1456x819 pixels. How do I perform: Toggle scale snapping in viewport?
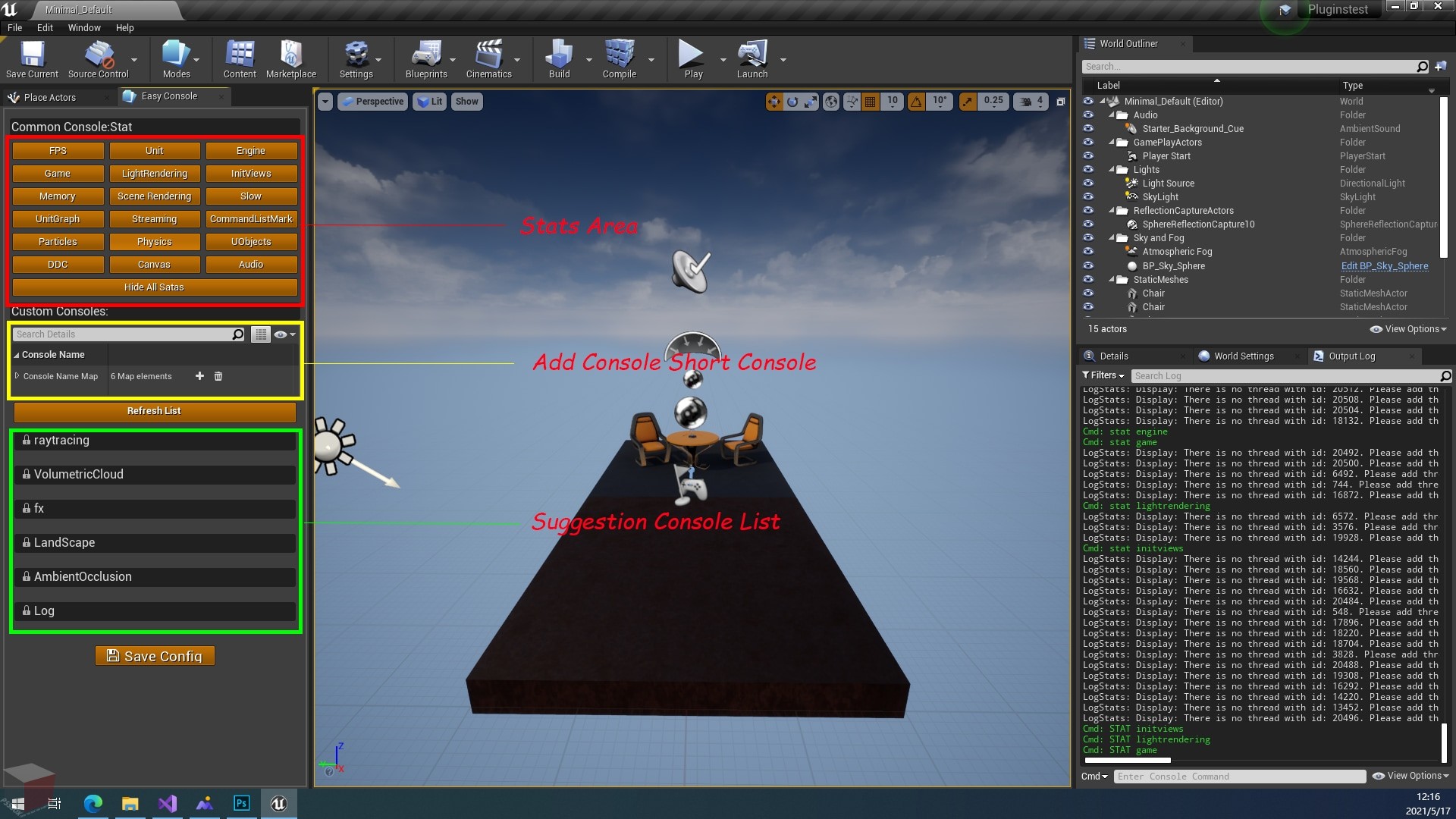pyautogui.click(x=968, y=101)
